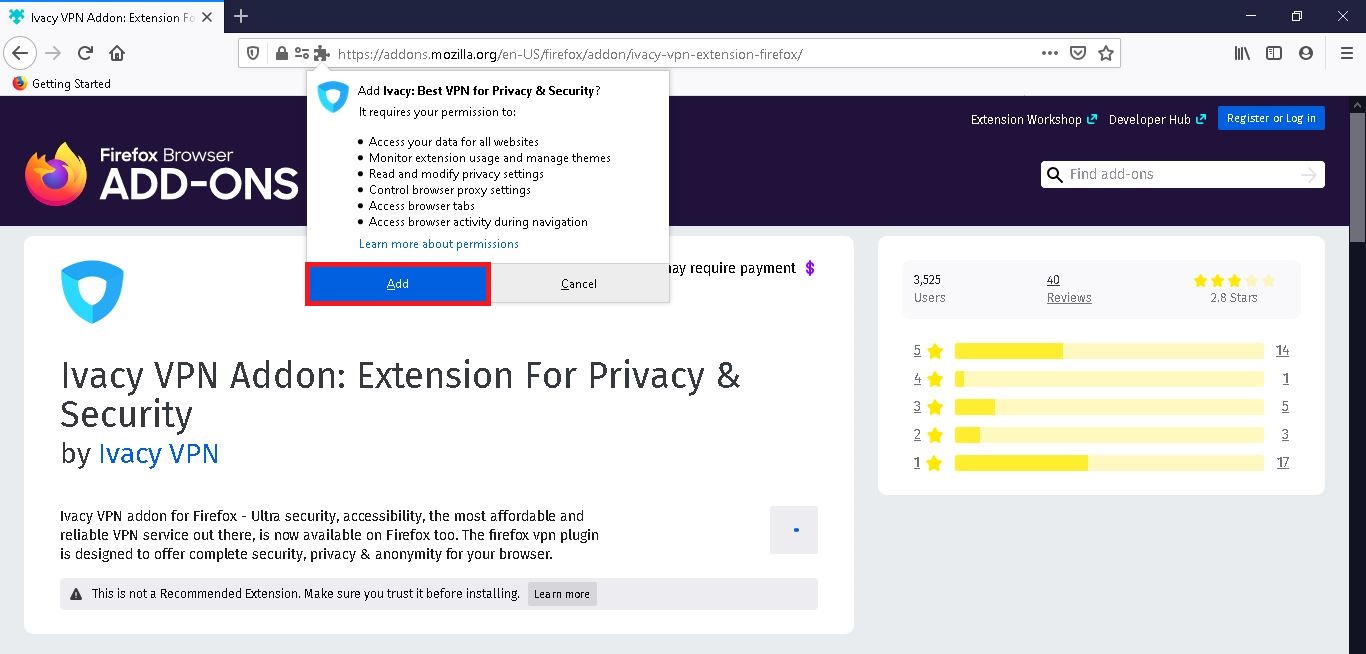Toggle the sidebar view
1366x654 pixels.
pos(1274,53)
